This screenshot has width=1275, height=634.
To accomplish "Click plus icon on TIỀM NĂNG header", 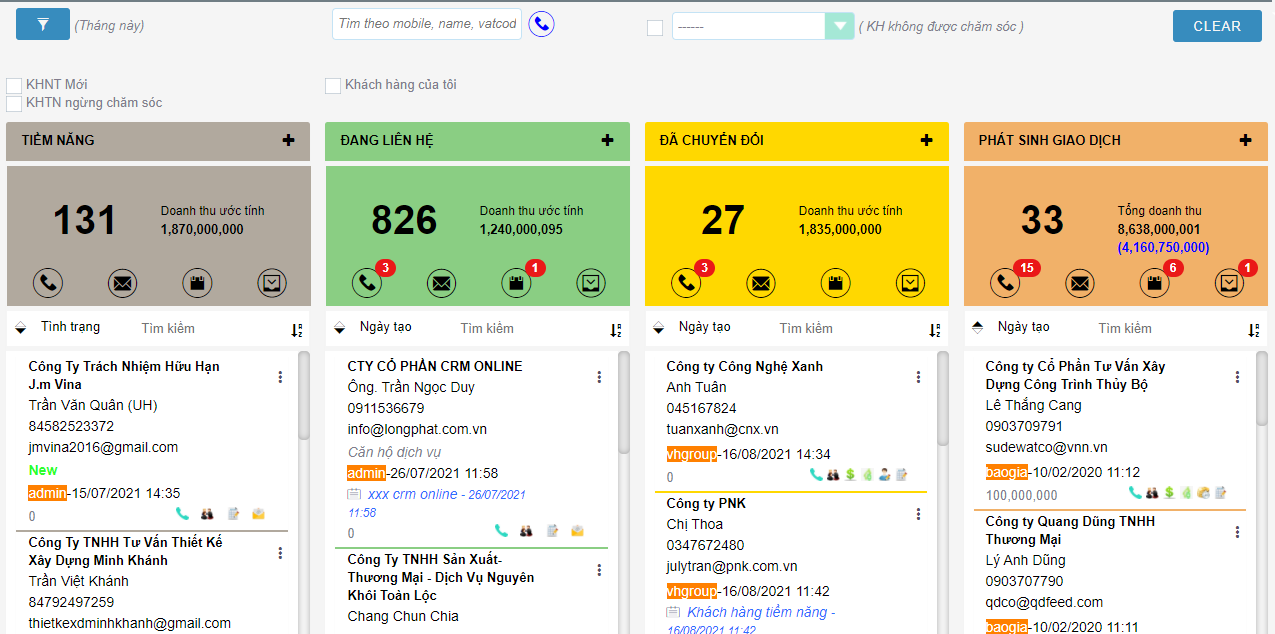I will [x=288, y=141].
